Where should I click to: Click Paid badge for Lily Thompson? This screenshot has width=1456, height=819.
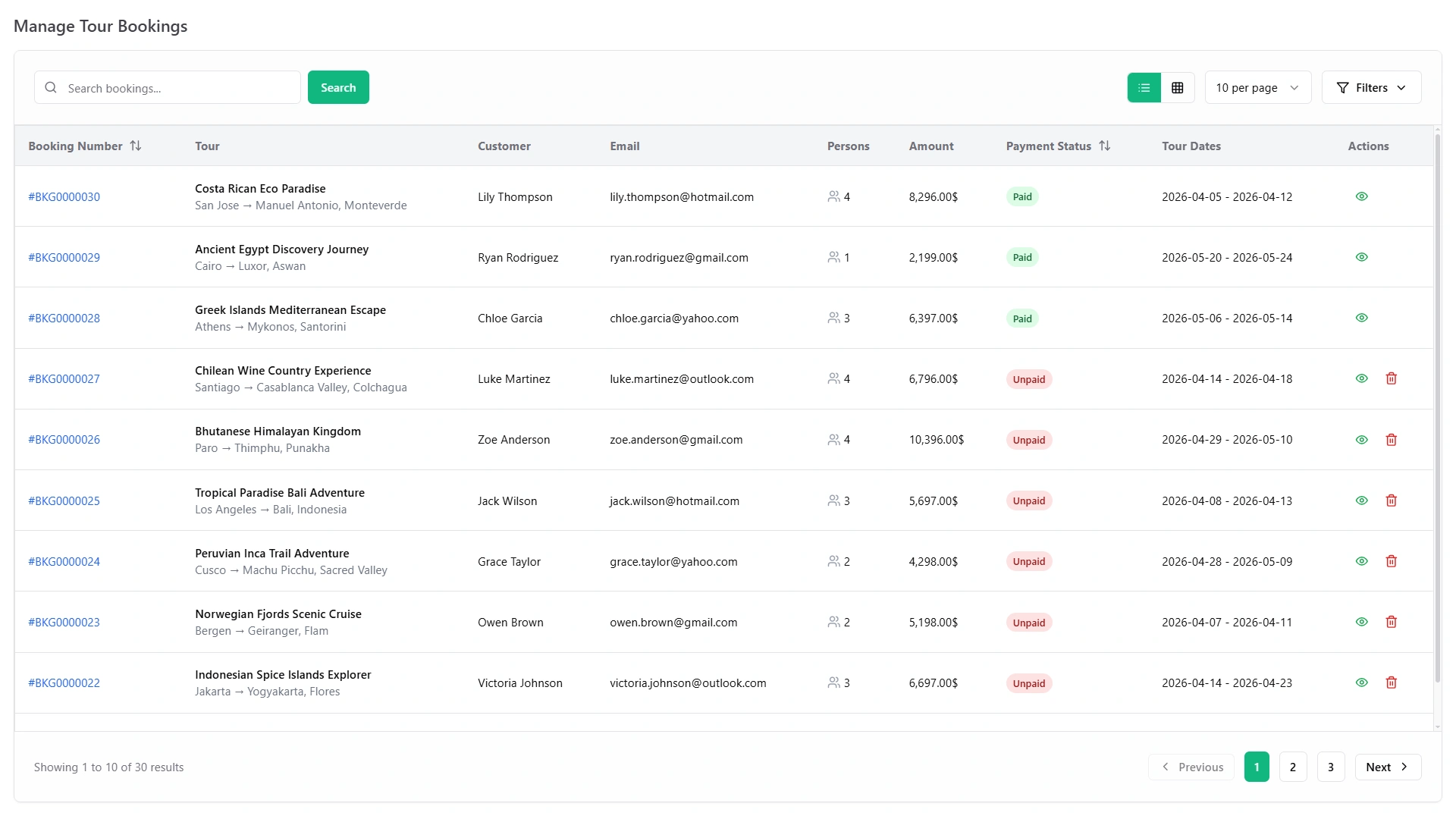coord(1022,196)
